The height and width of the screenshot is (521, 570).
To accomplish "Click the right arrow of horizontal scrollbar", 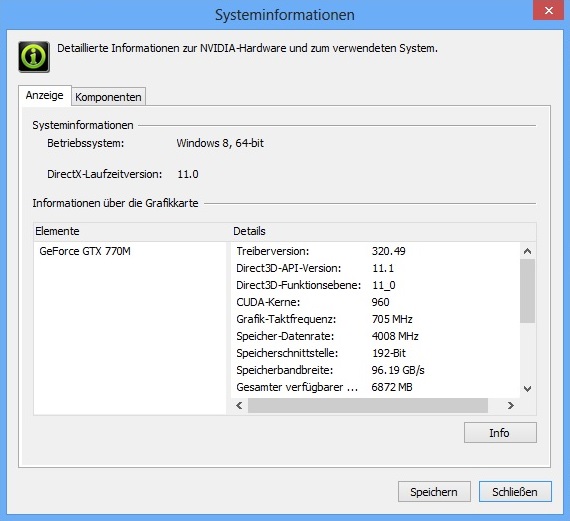I will (510, 405).
